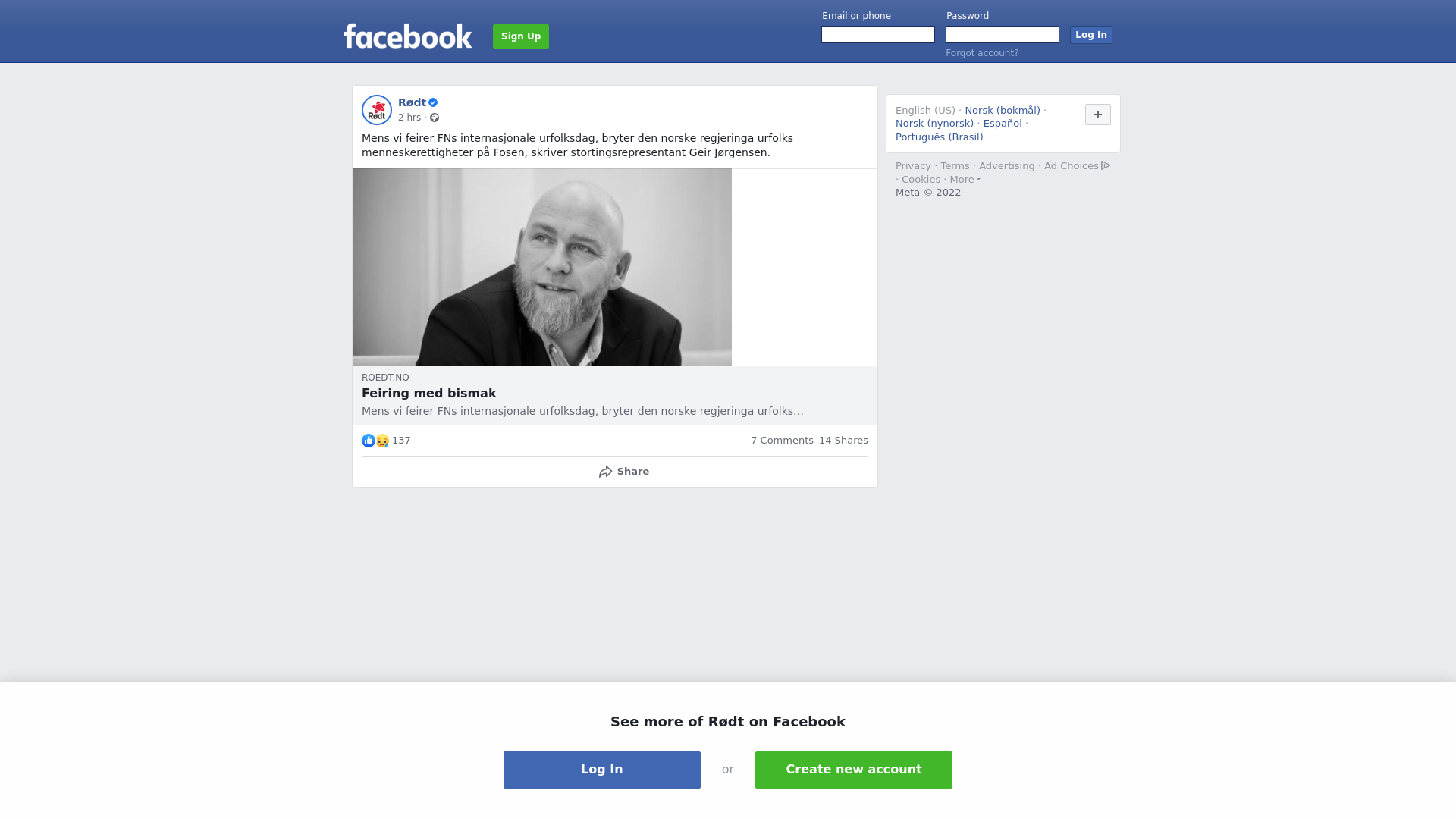
Task: Expand the More footer dropdown
Action: click(x=965, y=180)
